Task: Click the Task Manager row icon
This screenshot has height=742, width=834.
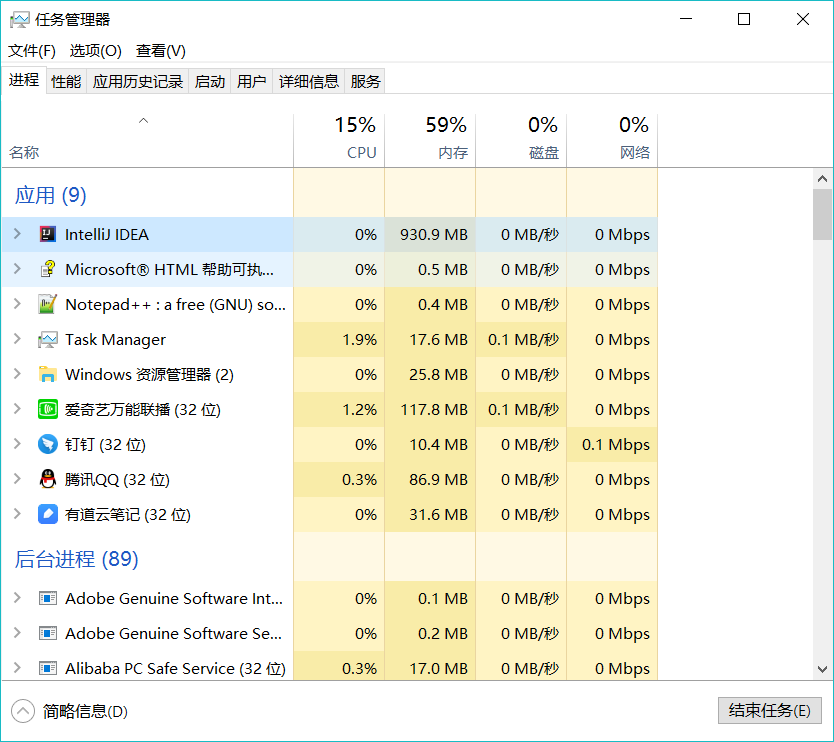Action: pyautogui.click(x=47, y=340)
